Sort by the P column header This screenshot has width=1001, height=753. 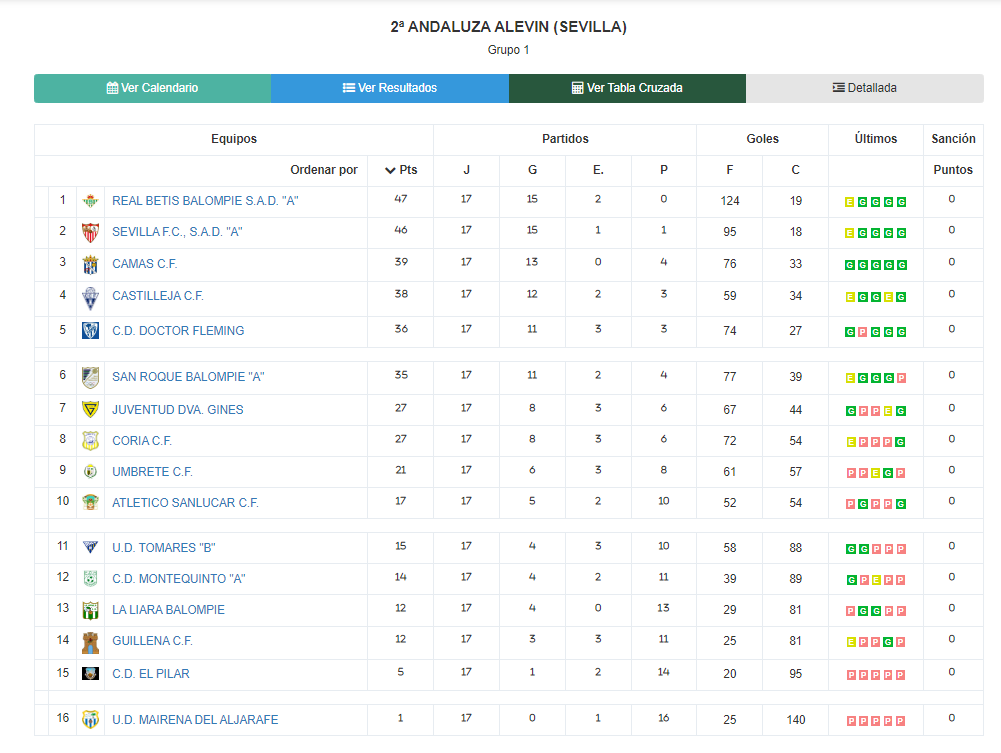coord(664,170)
